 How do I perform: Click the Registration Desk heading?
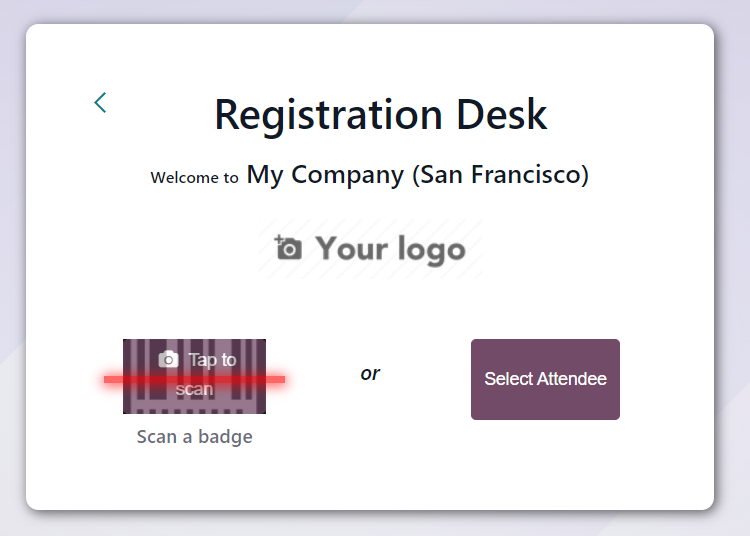[381, 115]
